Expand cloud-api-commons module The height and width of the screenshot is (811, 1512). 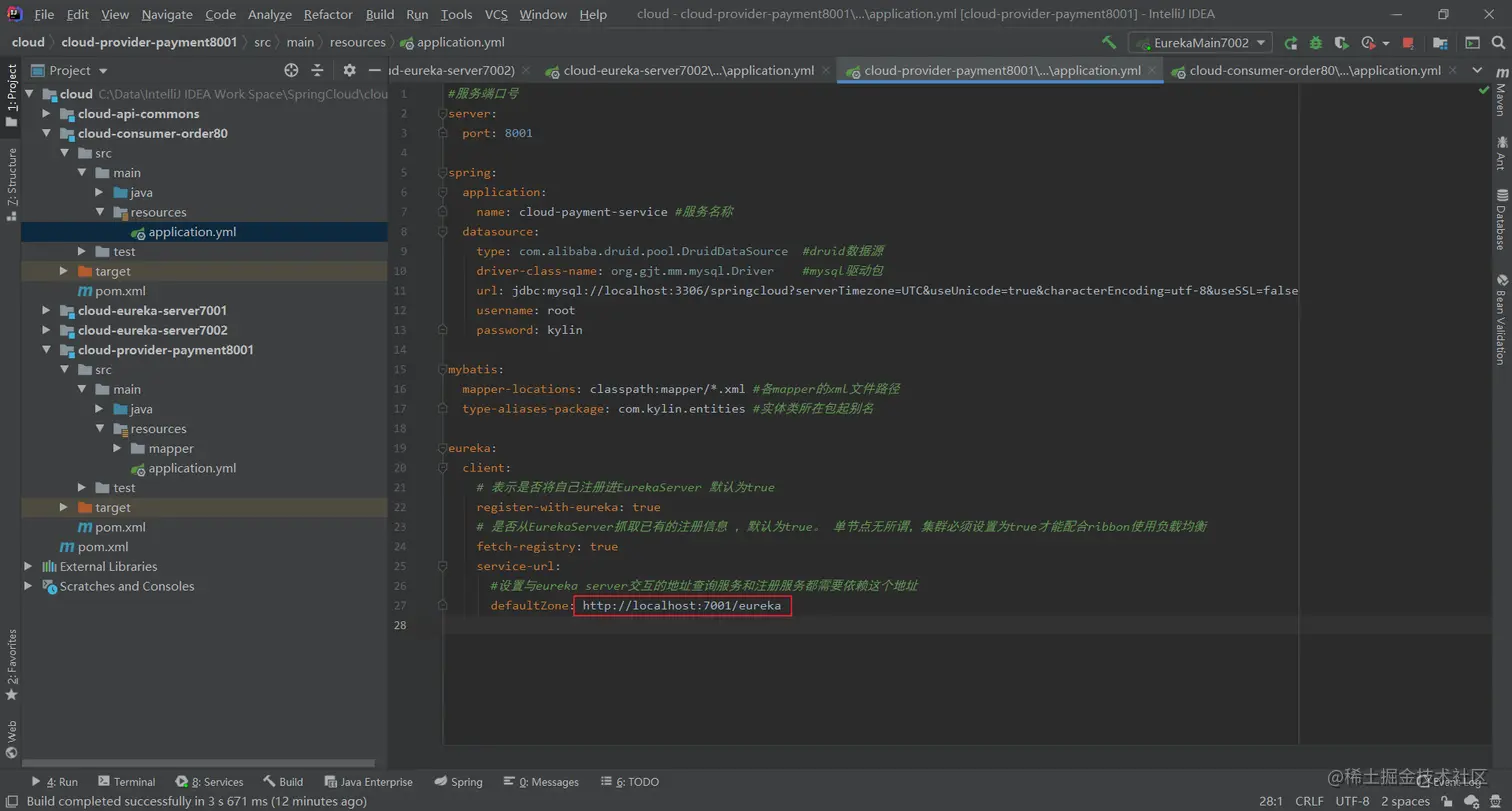click(x=46, y=114)
